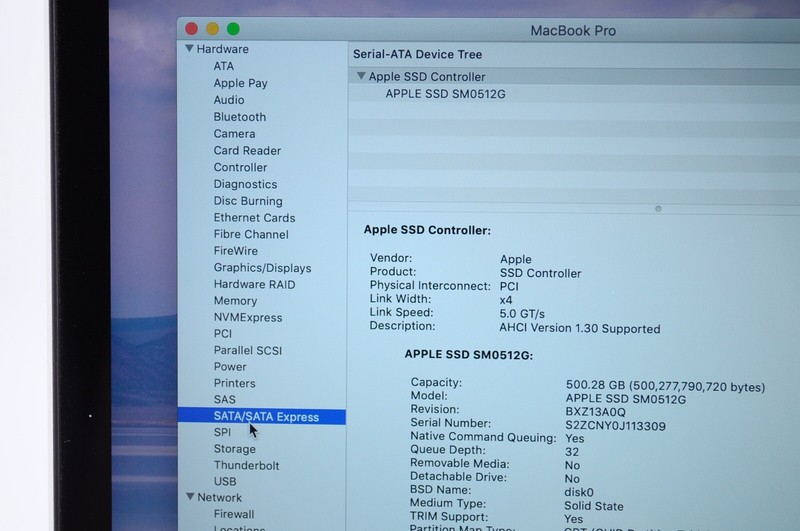Viewport: 800px width, 531px height.
Task: Select SAS in the sidebar
Action: [x=224, y=399]
